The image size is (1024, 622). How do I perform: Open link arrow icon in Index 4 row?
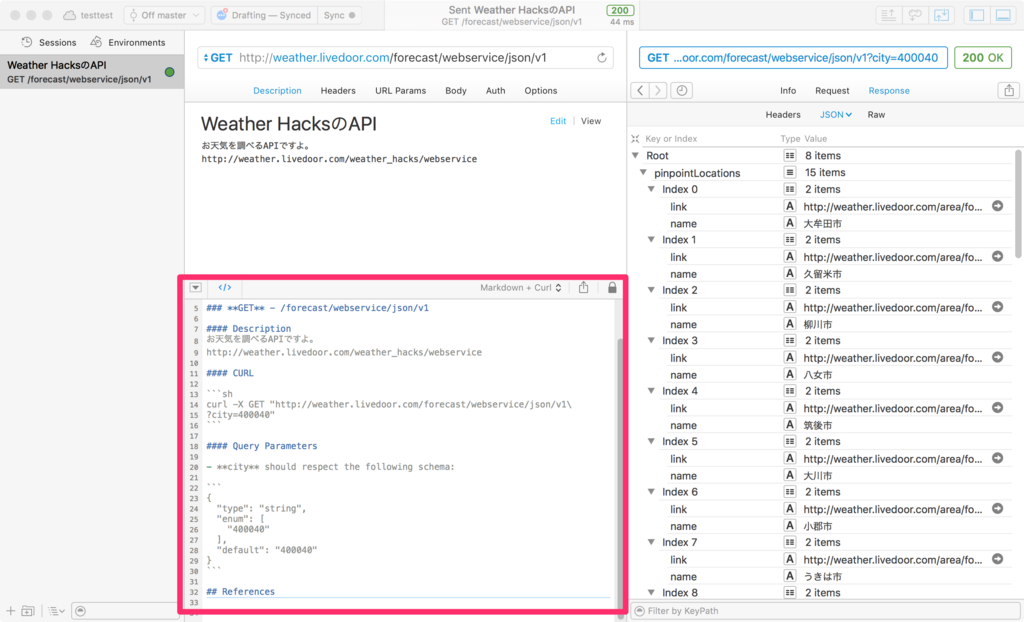997,408
